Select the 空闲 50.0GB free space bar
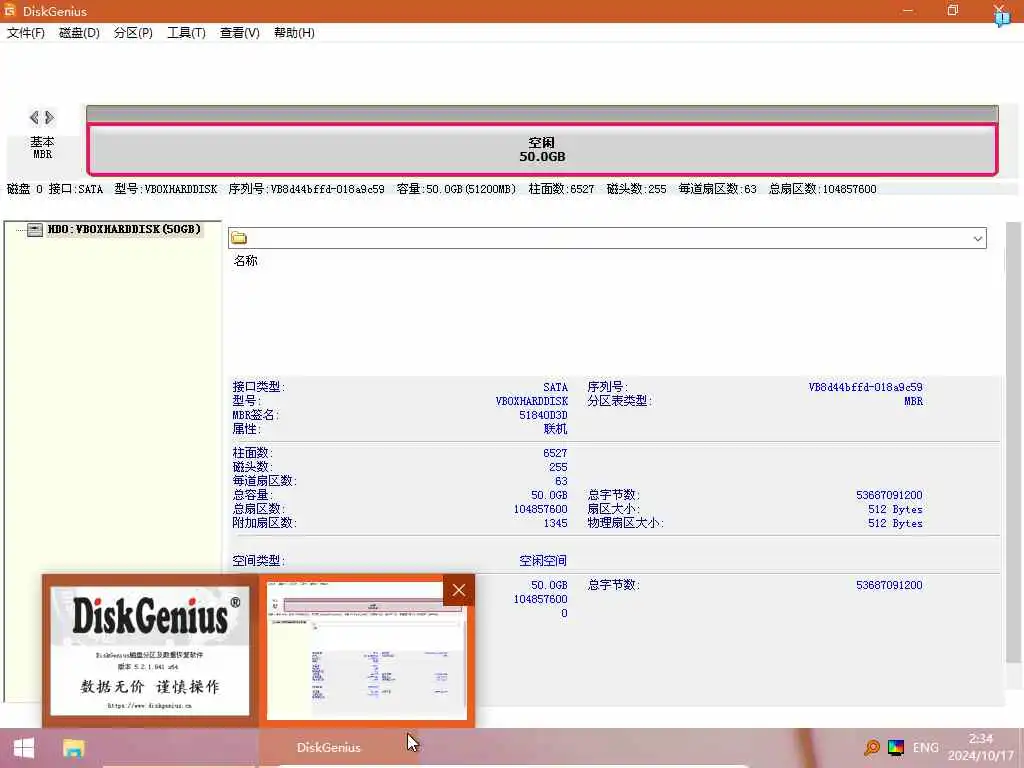This screenshot has height=768, width=1024. click(542, 149)
